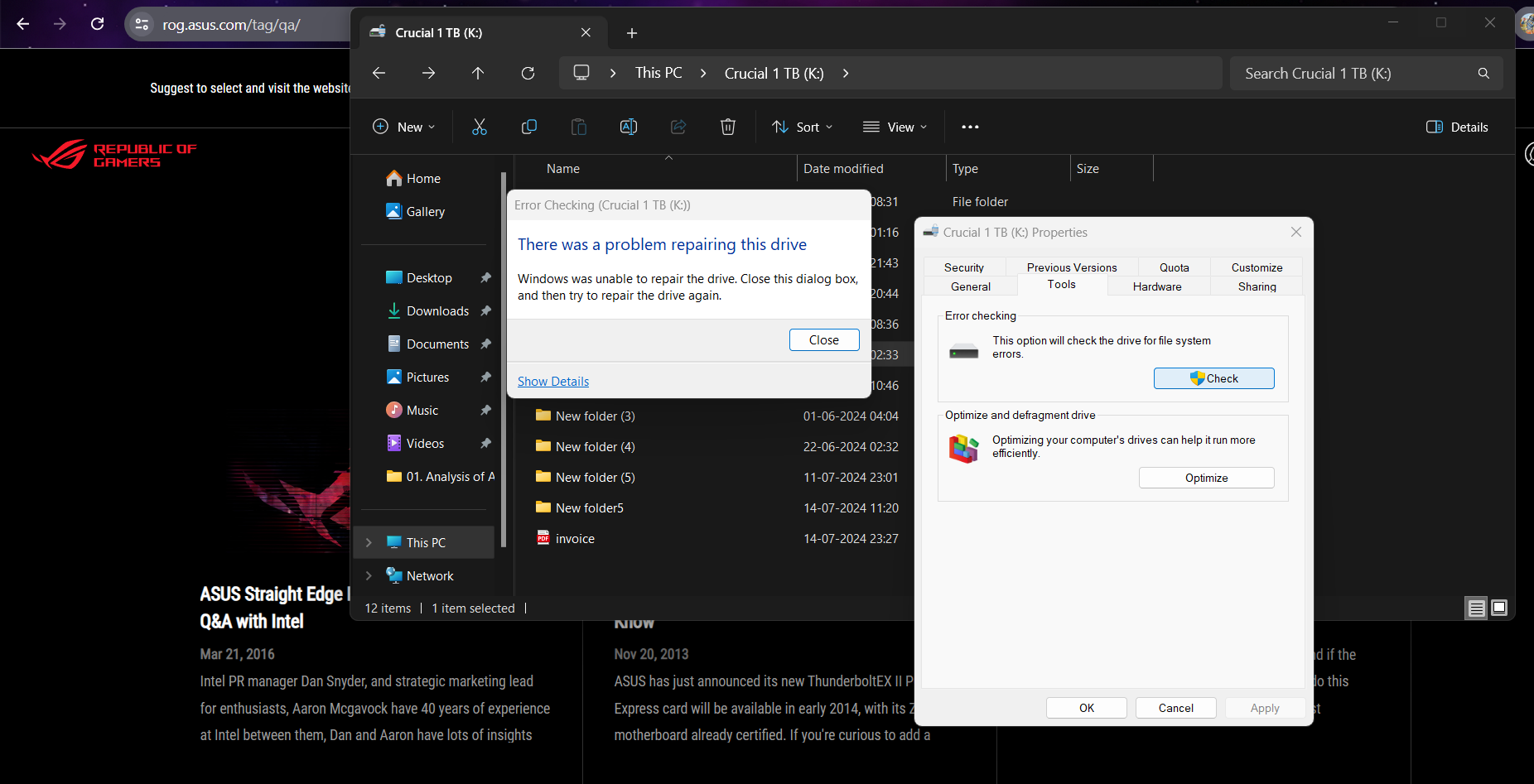Switch to large thumbnails view icon in status bar

[x=1499, y=608]
